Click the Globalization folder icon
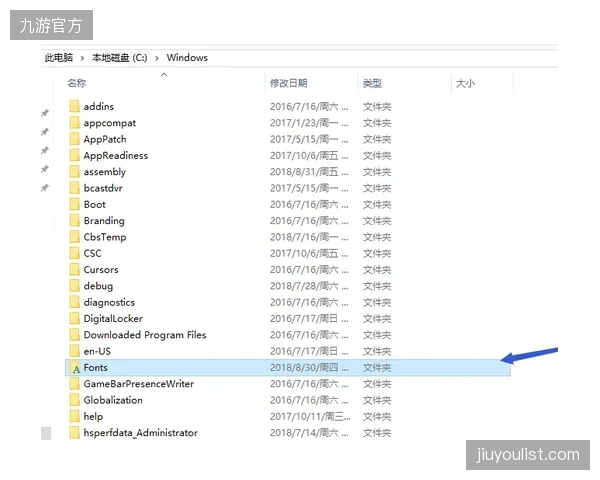This screenshot has width=600, height=480. pos(75,400)
